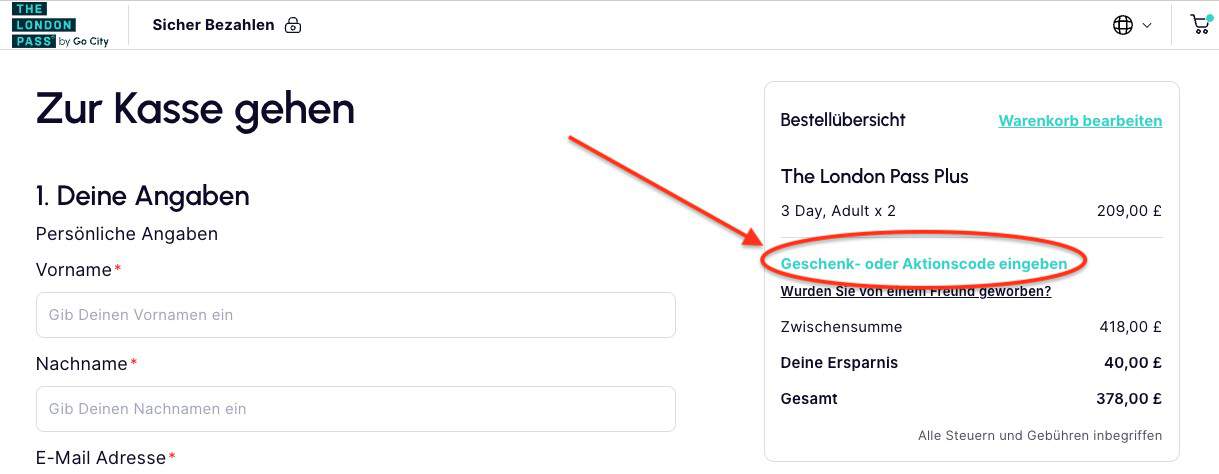Open the Warenkorb bearbeiten link
The height and width of the screenshot is (474, 1219).
tap(1080, 121)
